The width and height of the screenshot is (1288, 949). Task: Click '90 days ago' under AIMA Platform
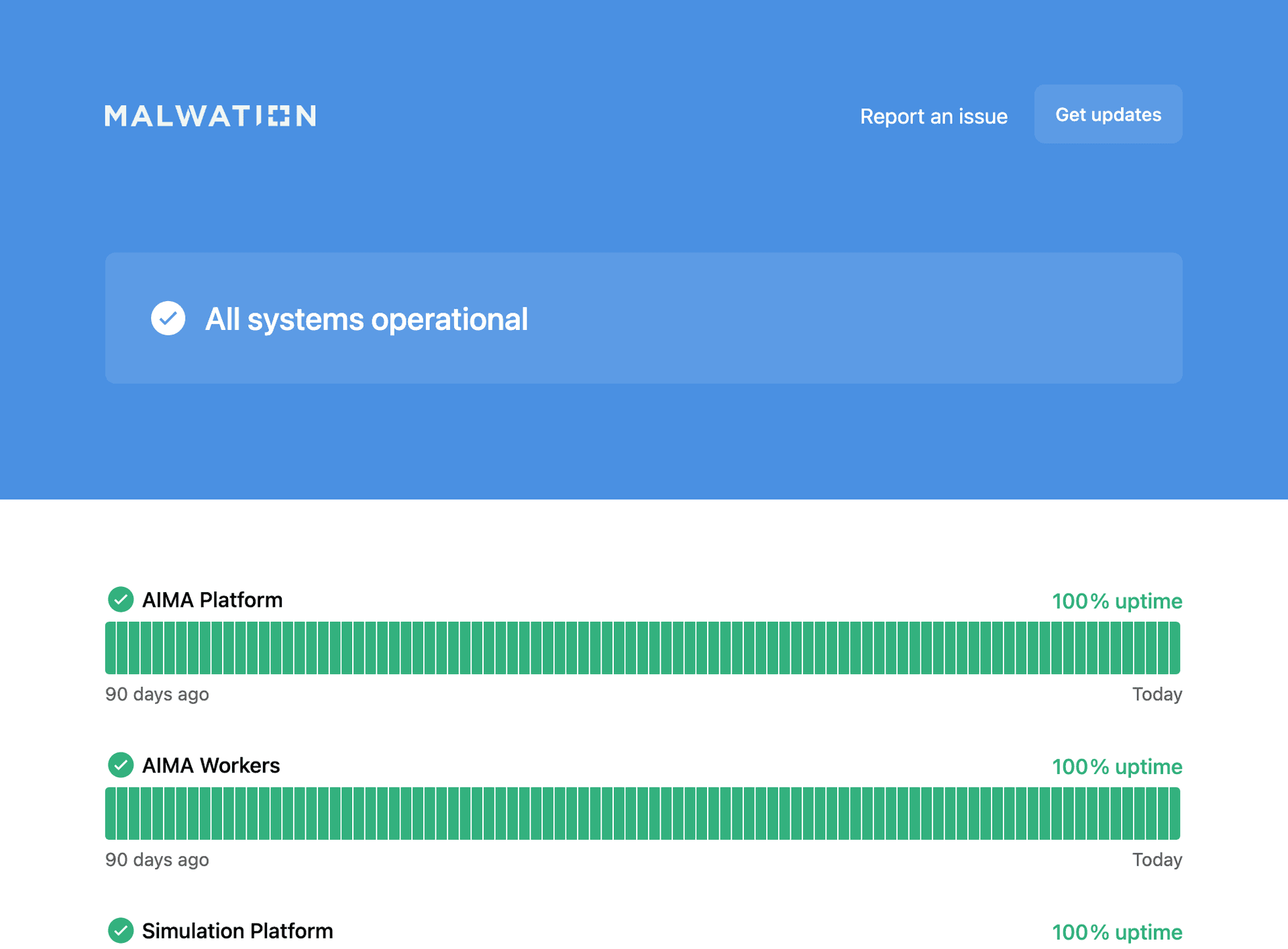(157, 694)
